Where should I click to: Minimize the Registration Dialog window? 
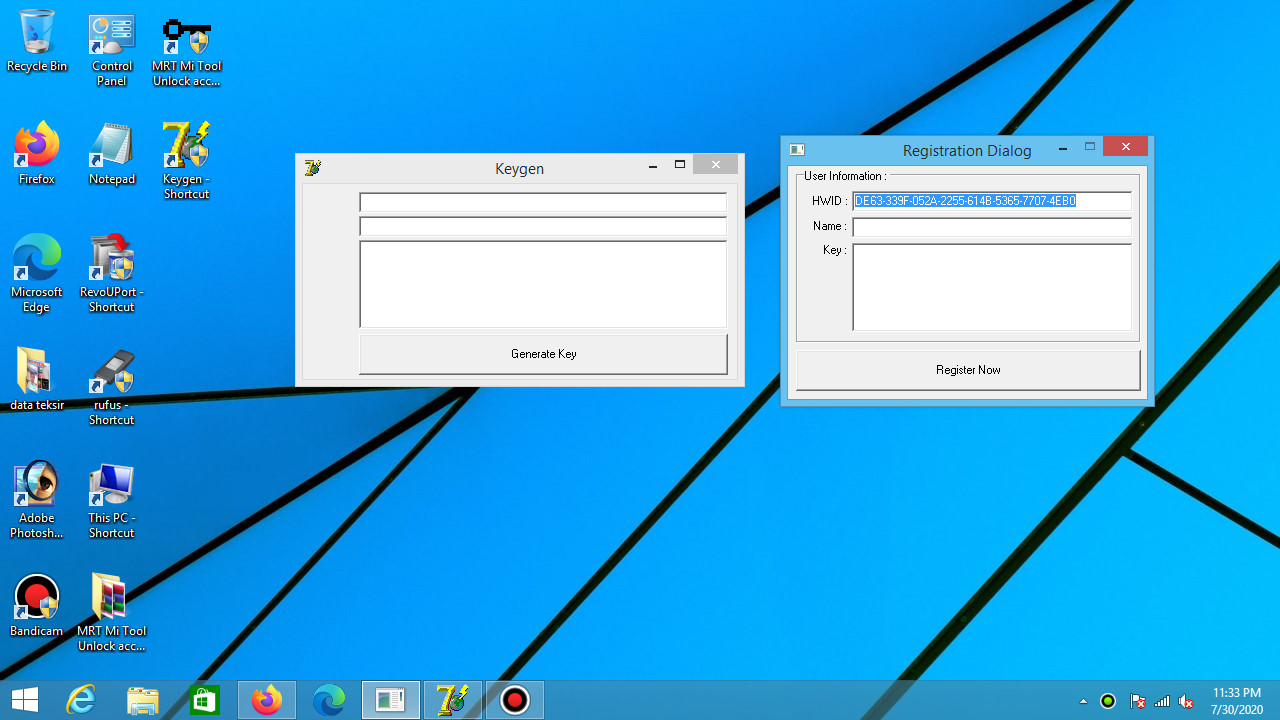[1063, 148]
